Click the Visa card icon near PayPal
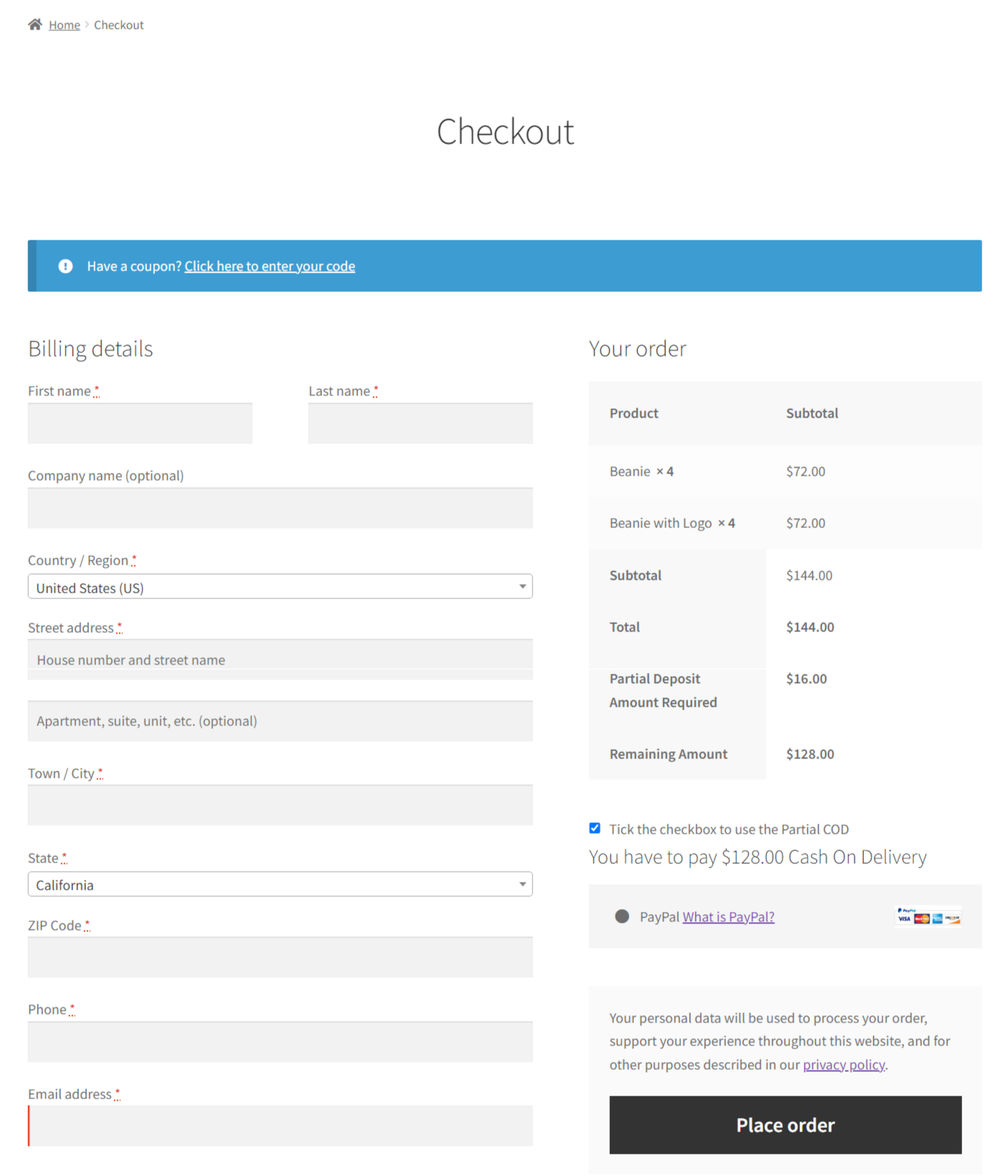The image size is (1008, 1176). point(904,918)
